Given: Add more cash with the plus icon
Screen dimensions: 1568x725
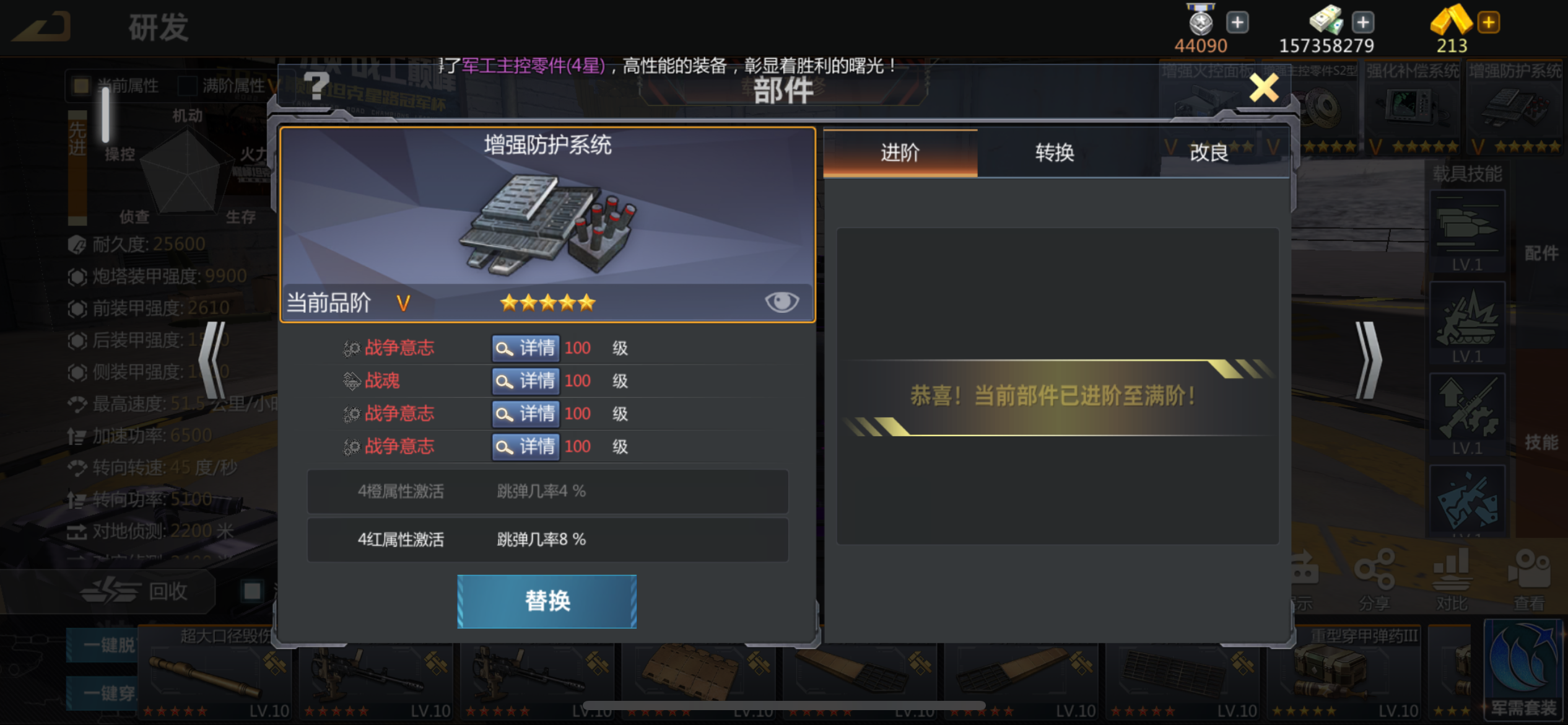Looking at the screenshot, I should pyautogui.click(x=1363, y=23).
